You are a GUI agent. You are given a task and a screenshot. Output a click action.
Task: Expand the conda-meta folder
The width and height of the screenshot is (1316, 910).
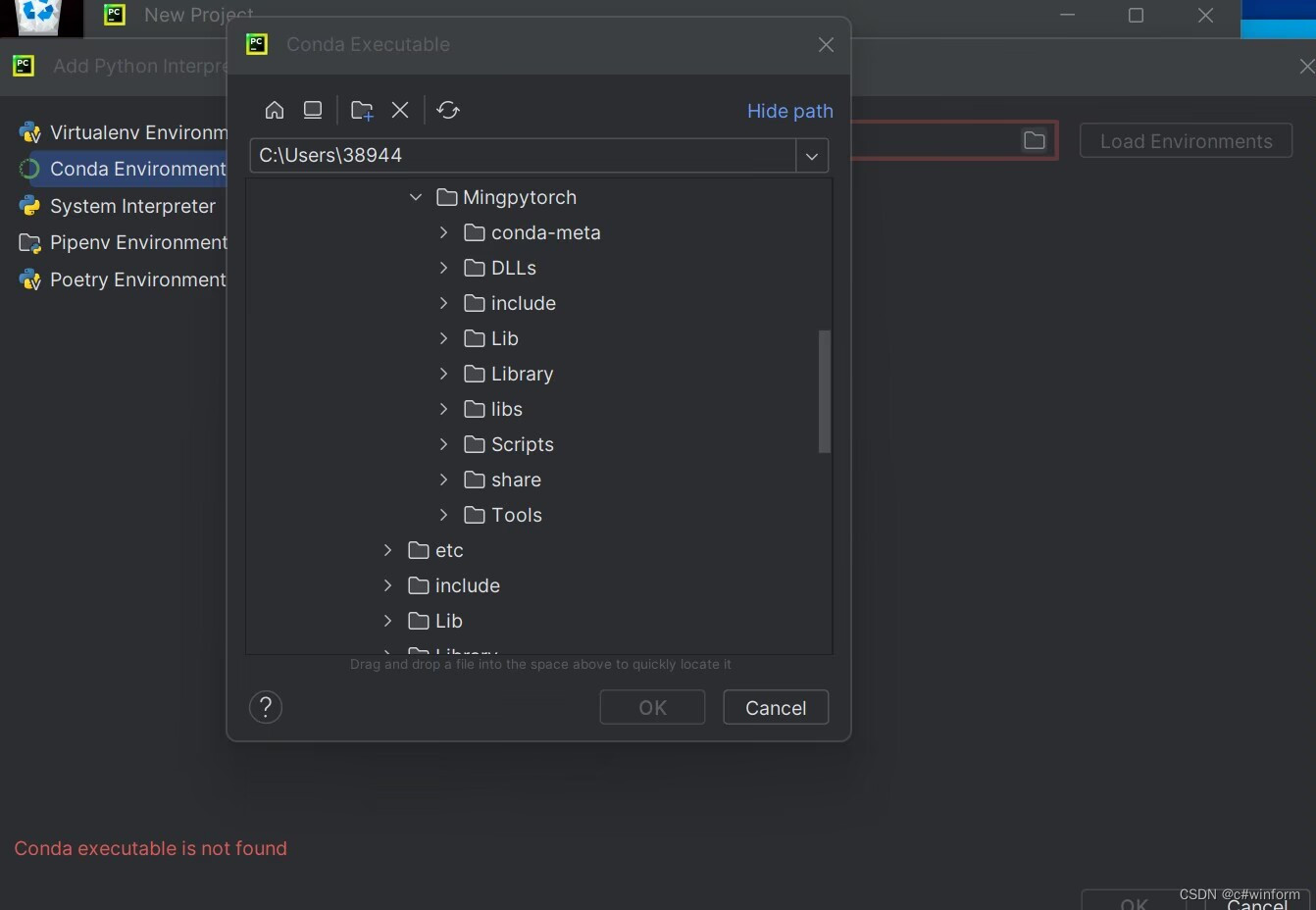[443, 232]
